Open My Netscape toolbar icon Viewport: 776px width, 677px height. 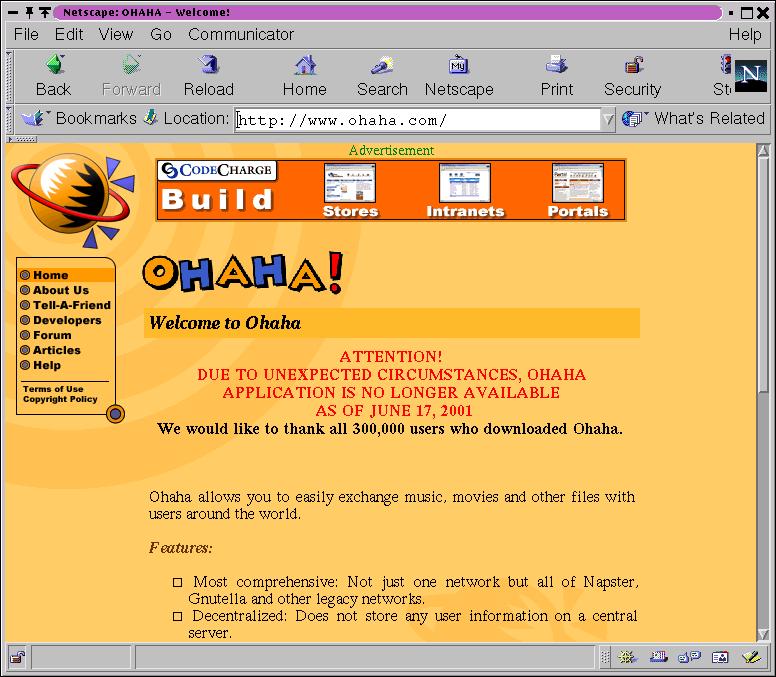click(x=458, y=64)
